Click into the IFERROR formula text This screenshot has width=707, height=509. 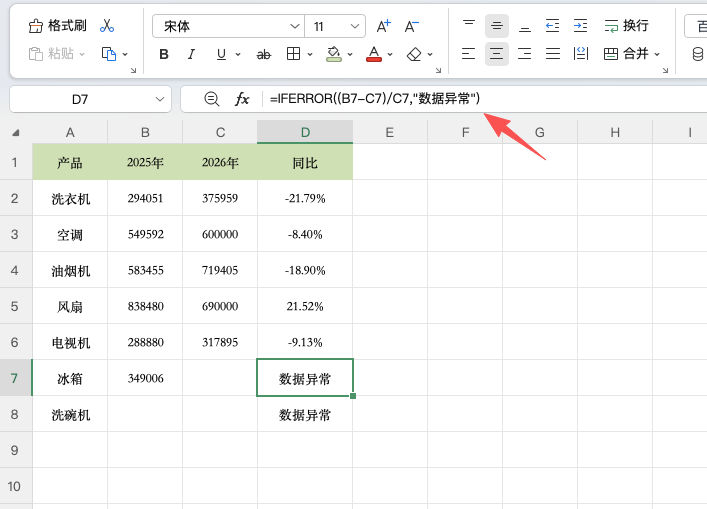[x=375, y=99]
